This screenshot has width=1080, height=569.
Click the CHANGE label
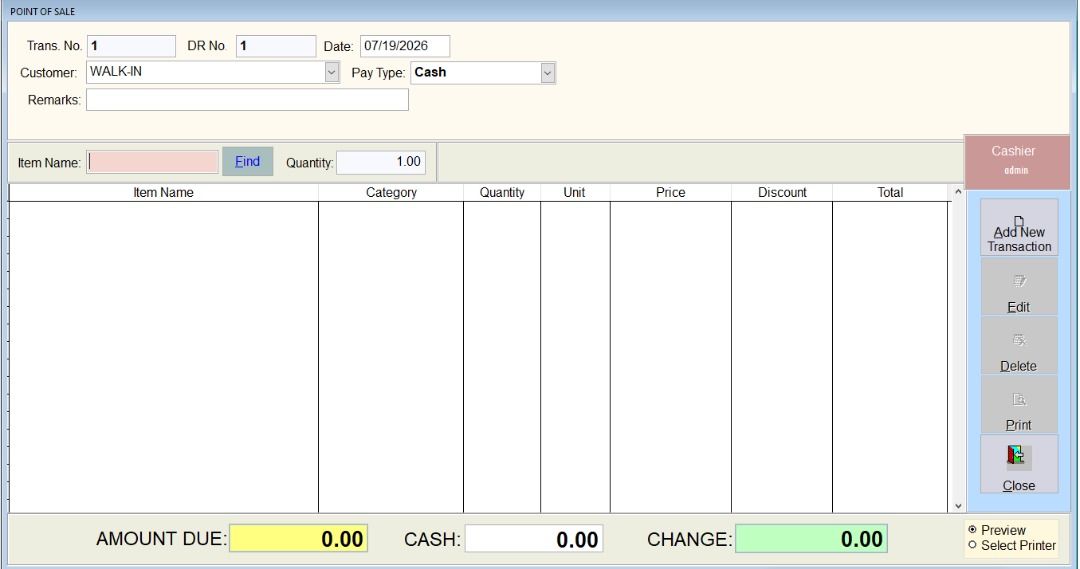[x=689, y=539]
